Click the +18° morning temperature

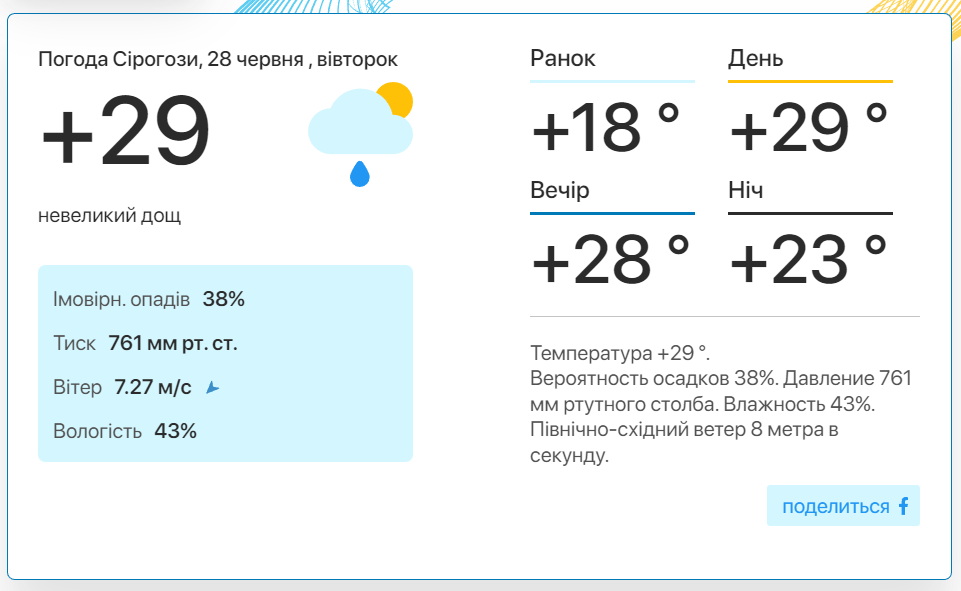coord(606,128)
